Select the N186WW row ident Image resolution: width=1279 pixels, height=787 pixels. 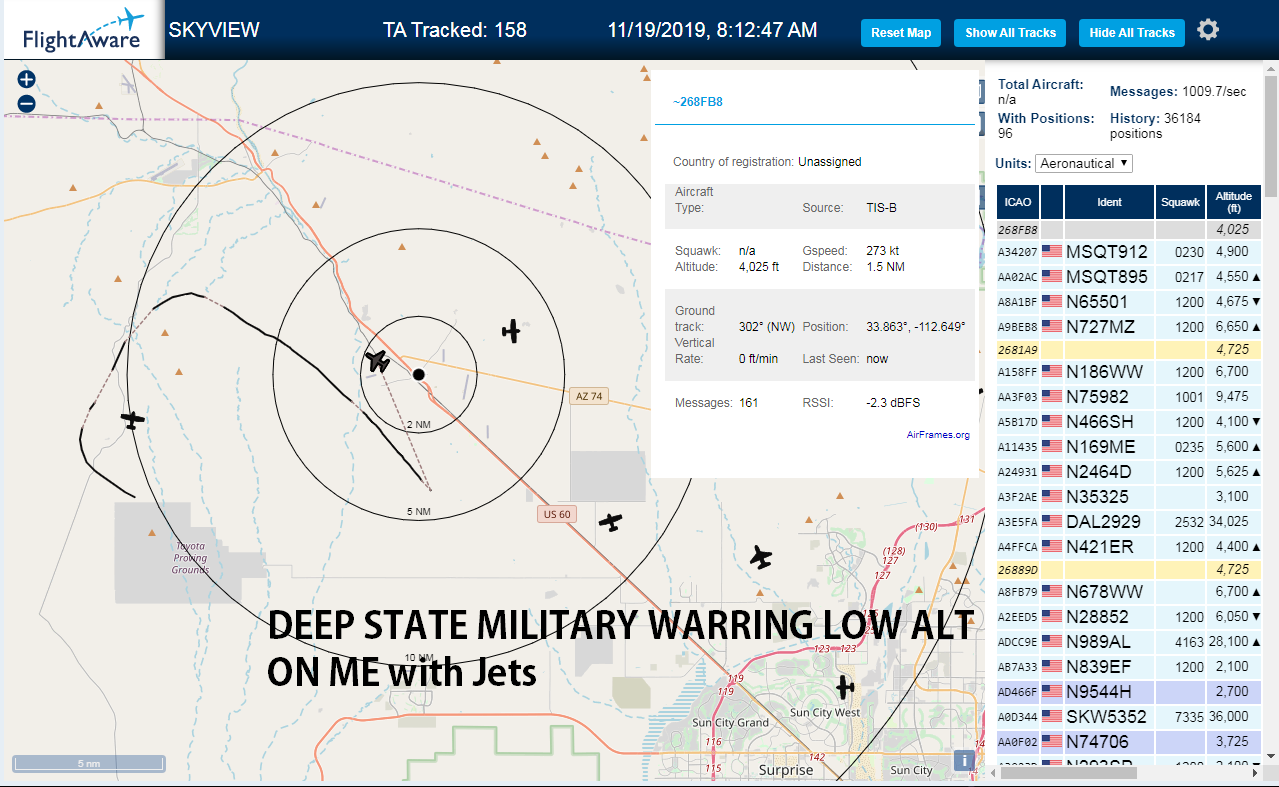[x=1104, y=371]
